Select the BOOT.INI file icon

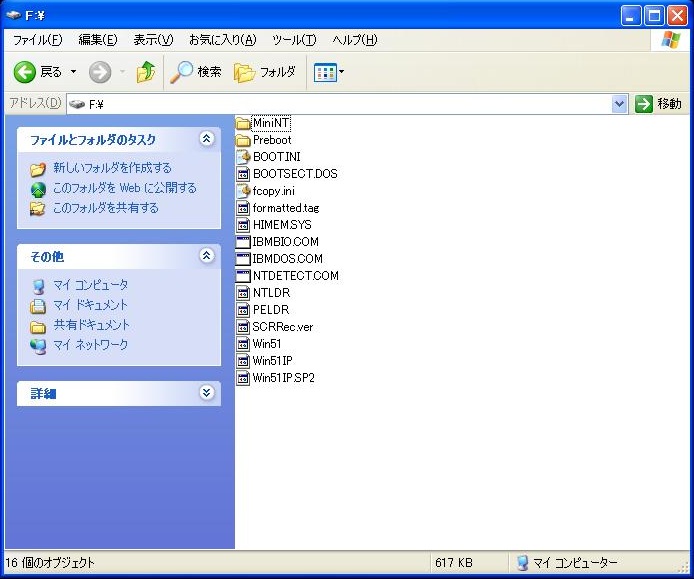tap(243, 157)
